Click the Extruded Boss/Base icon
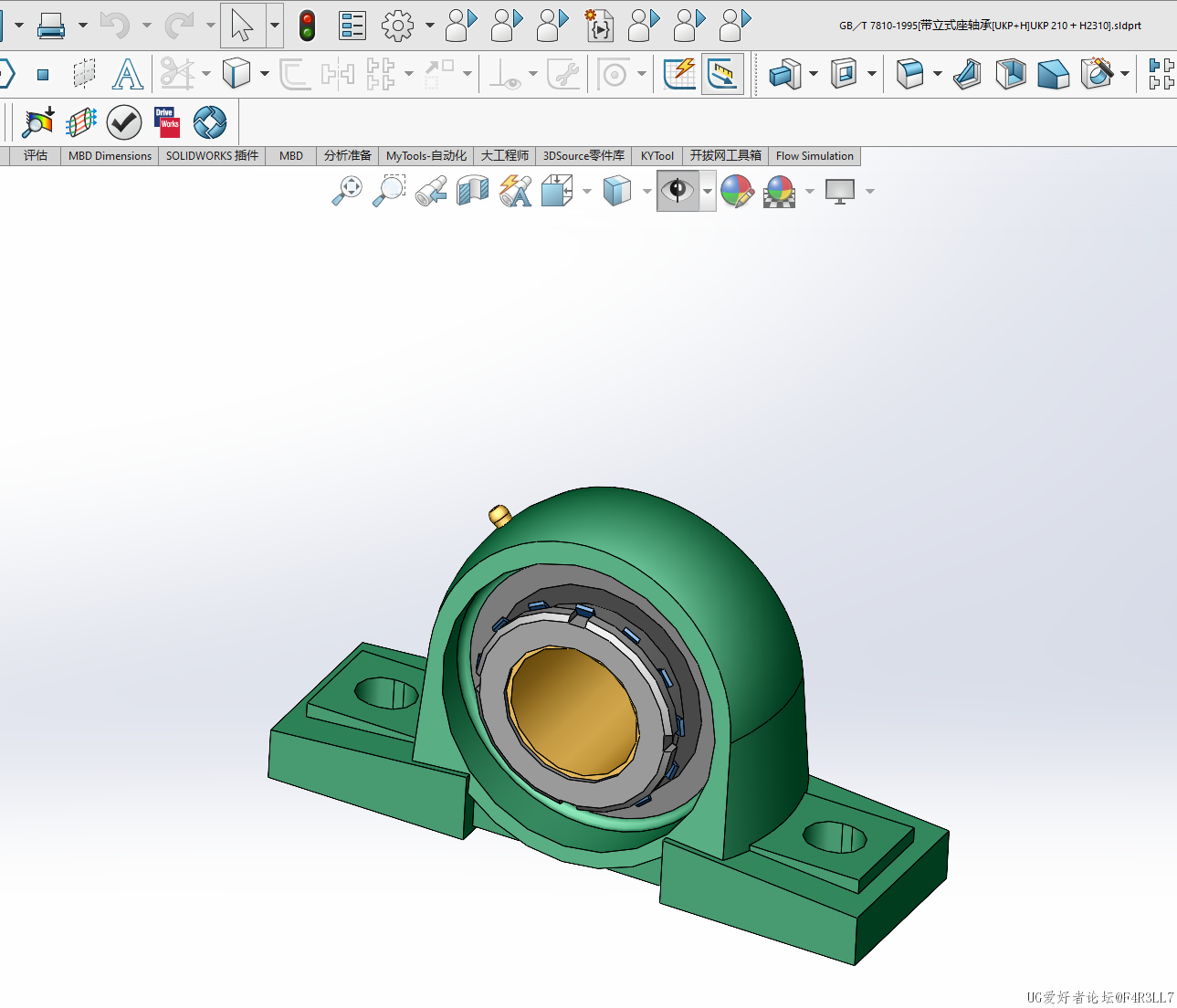 click(x=785, y=74)
